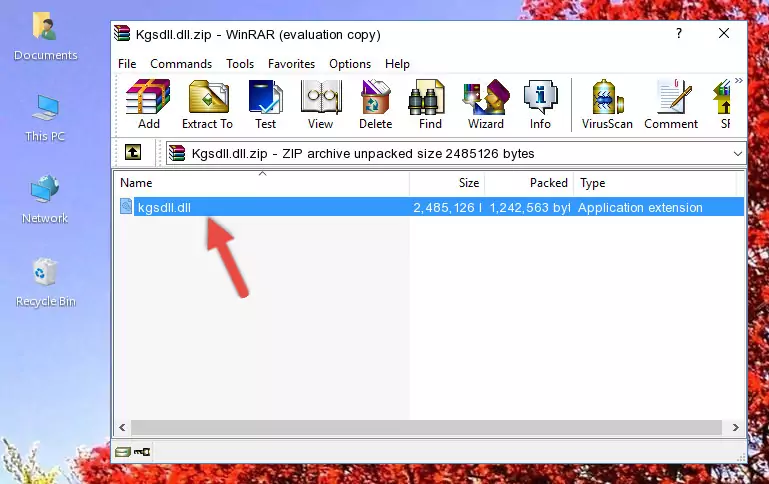The height and width of the screenshot is (484, 769).
Task: Sort by the Packed column header
Action: (529, 183)
